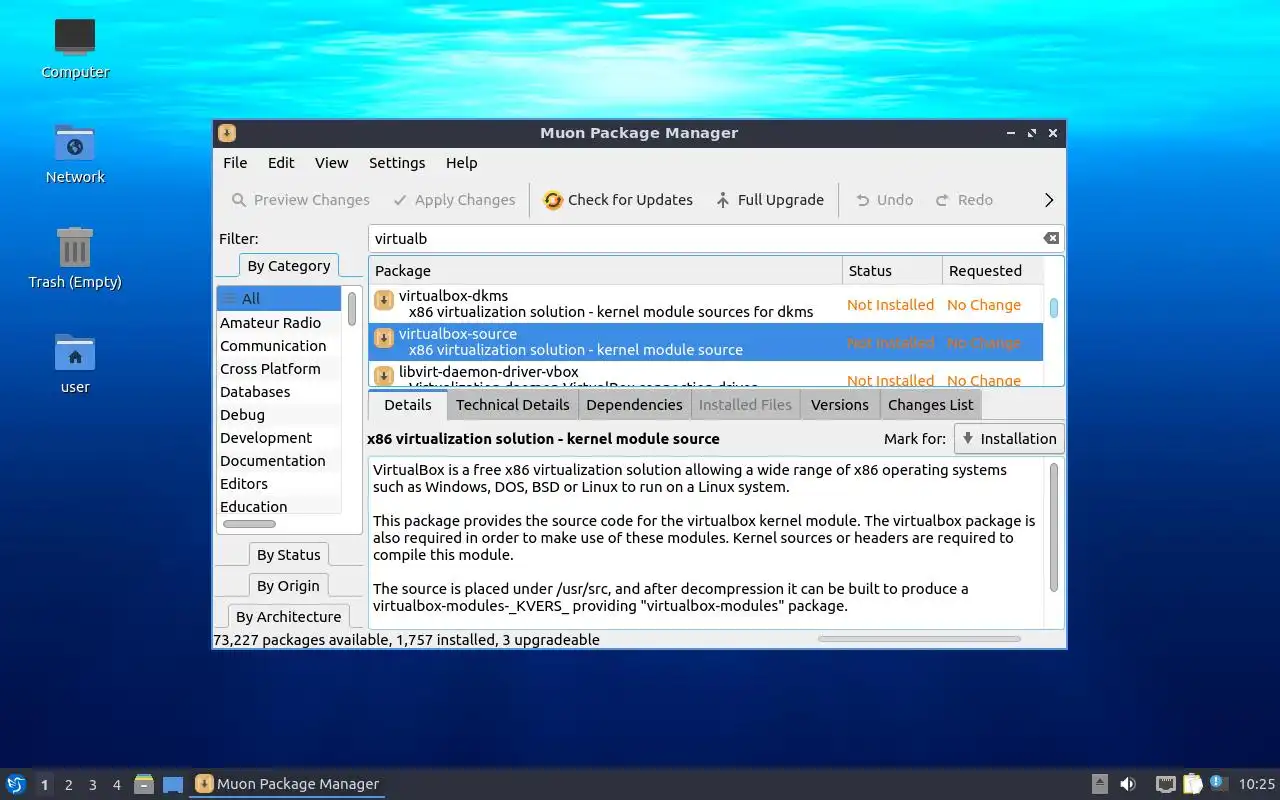Select the Editors category
1280x800 pixels.
pos(279,483)
